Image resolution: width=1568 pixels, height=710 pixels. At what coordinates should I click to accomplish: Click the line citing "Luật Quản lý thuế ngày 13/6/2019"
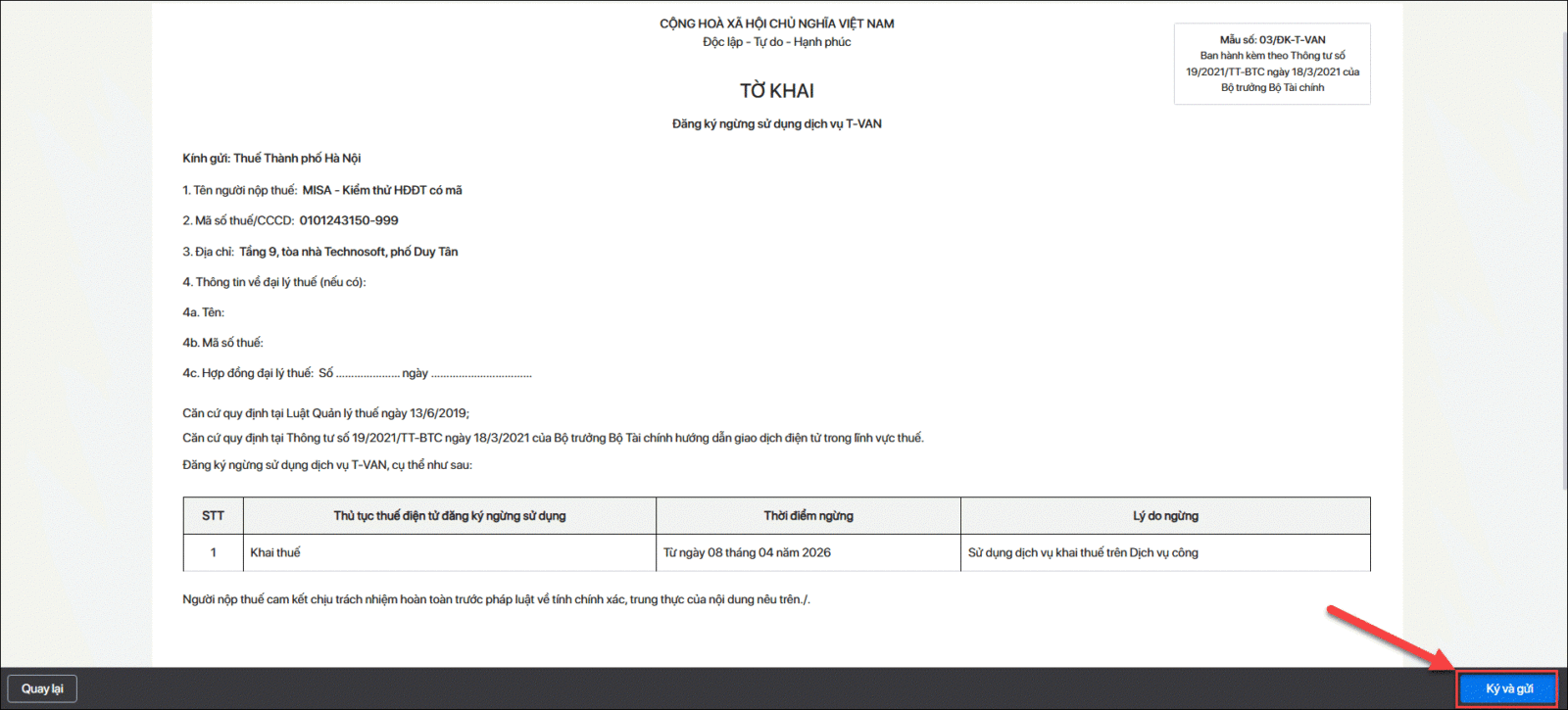click(x=325, y=413)
